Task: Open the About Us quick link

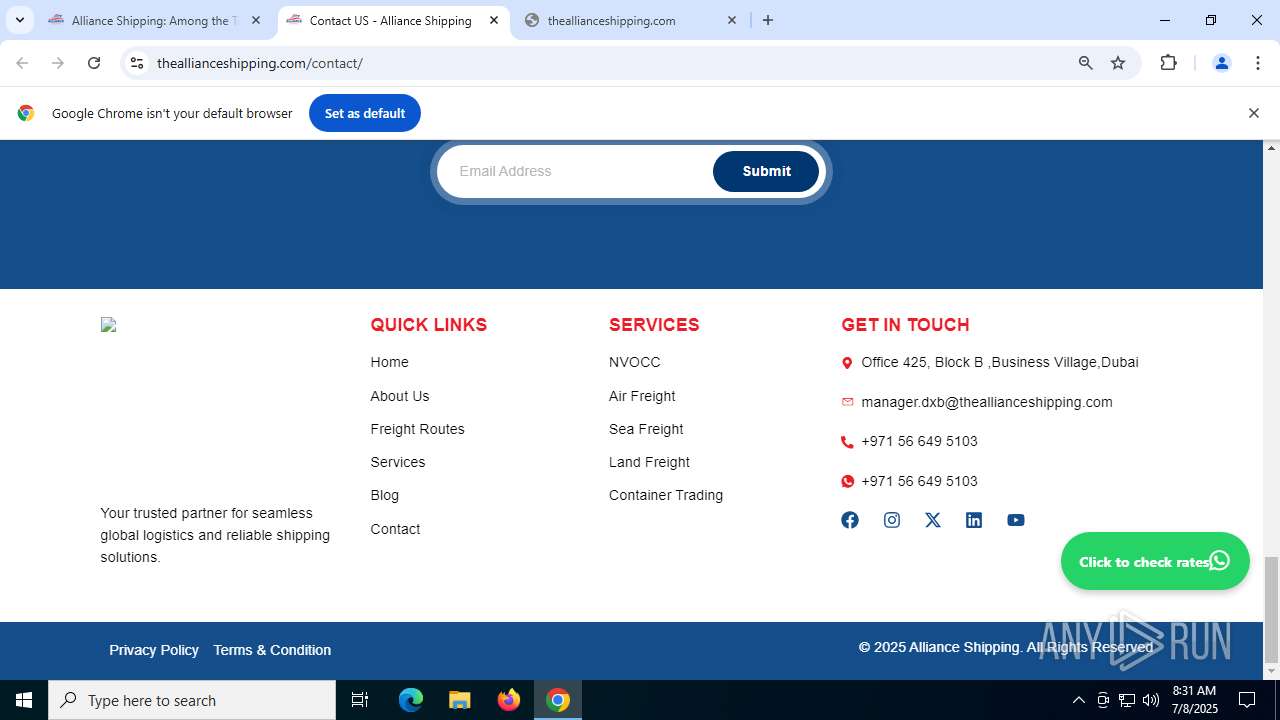Action: [399, 396]
